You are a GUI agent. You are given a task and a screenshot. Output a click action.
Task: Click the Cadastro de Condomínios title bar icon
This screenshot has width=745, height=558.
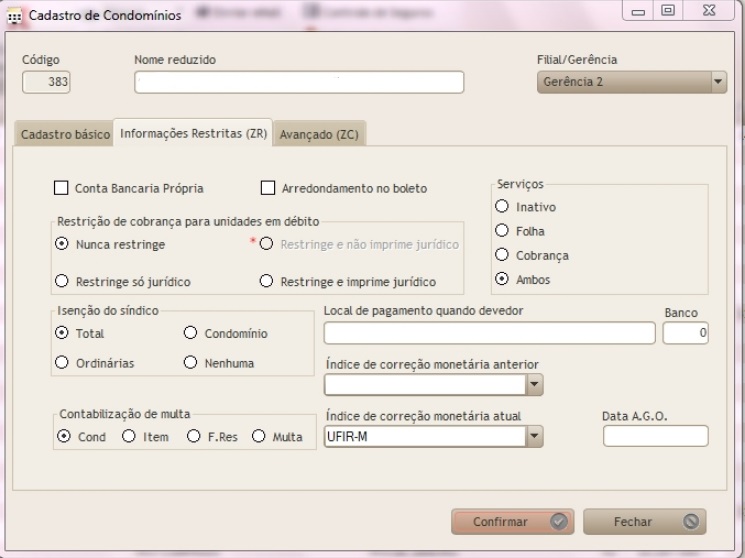pos(14,16)
